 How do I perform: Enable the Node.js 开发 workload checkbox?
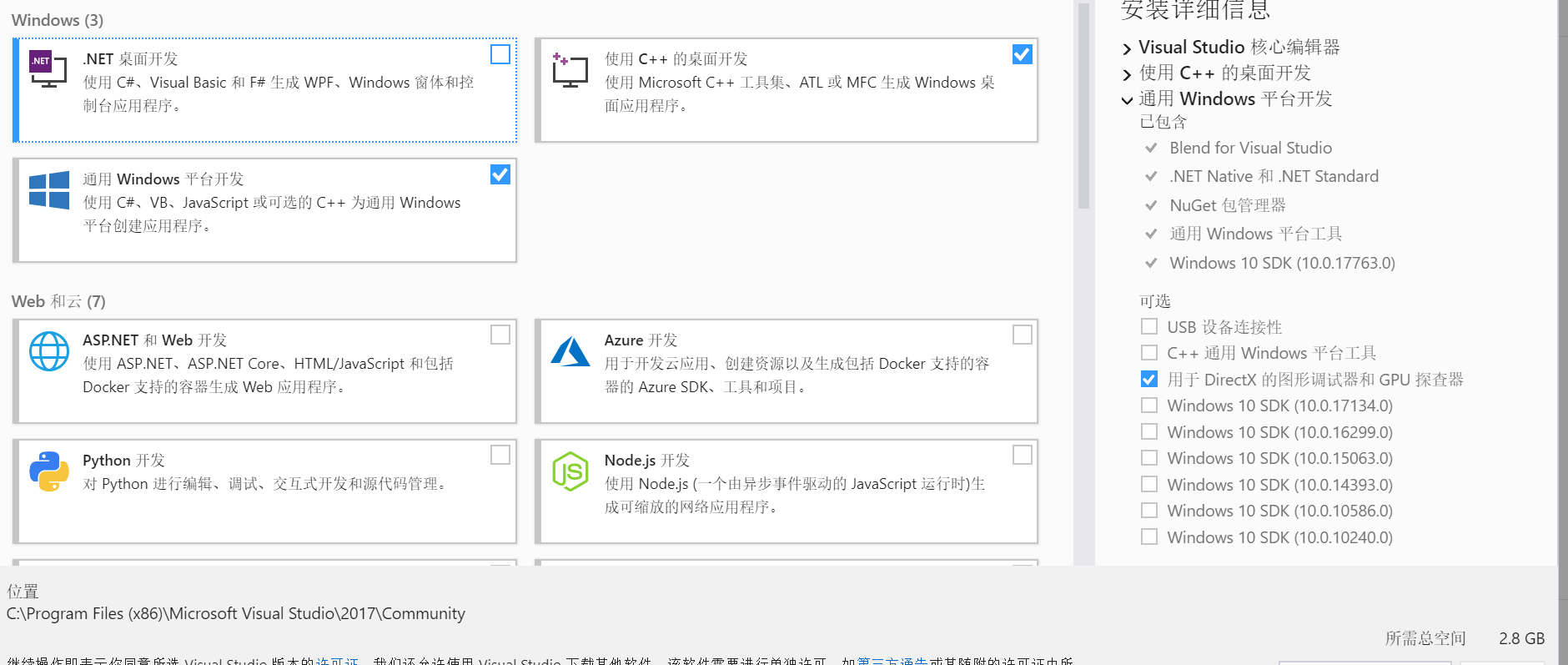pos(1022,455)
